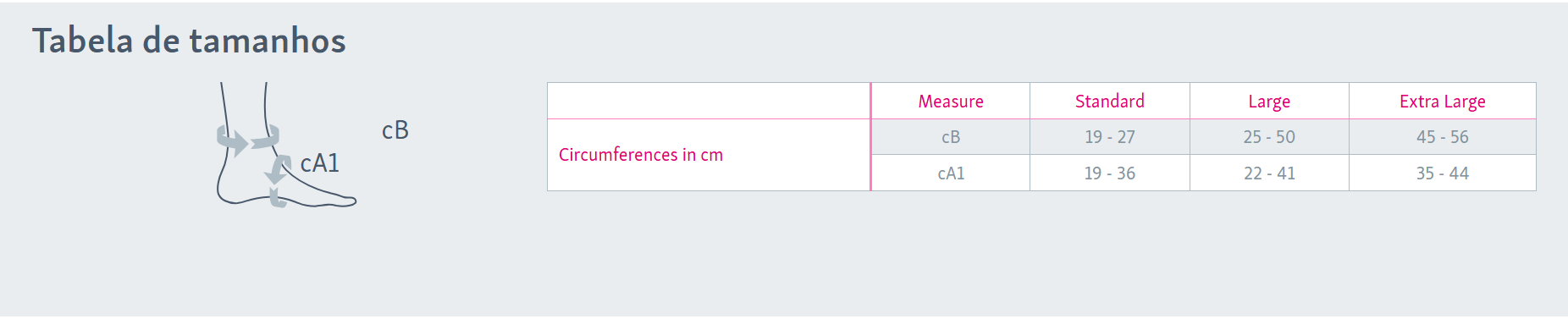Click the cA1 cell in Measure column

click(x=951, y=173)
